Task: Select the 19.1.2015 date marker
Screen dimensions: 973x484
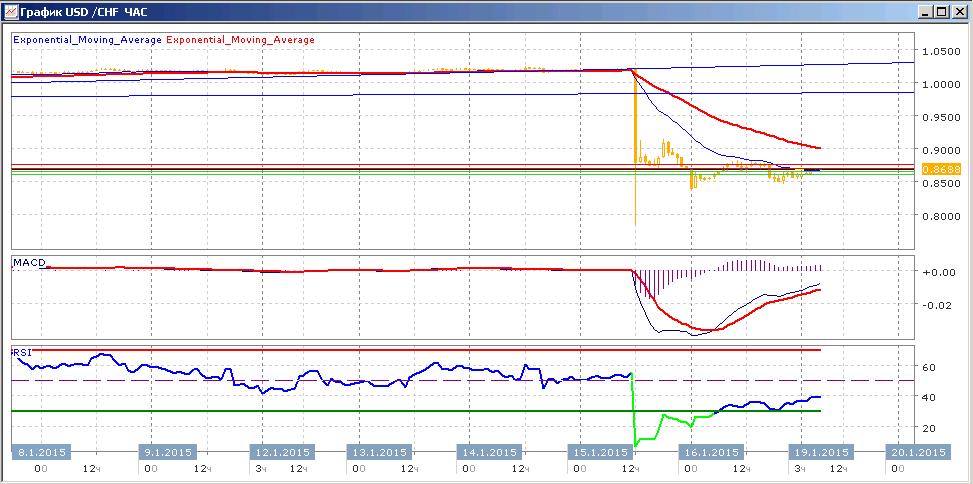Action: pyautogui.click(x=820, y=452)
